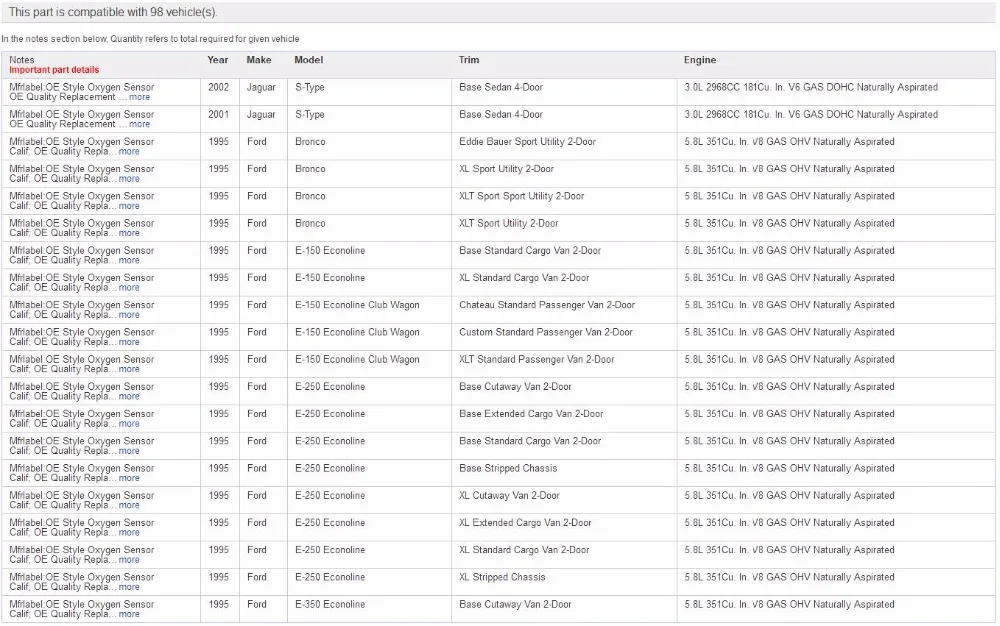Expand 'more' for Bronco Eddie Bauer row
The image size is (1000, 626).
click(x=129, y=152)
